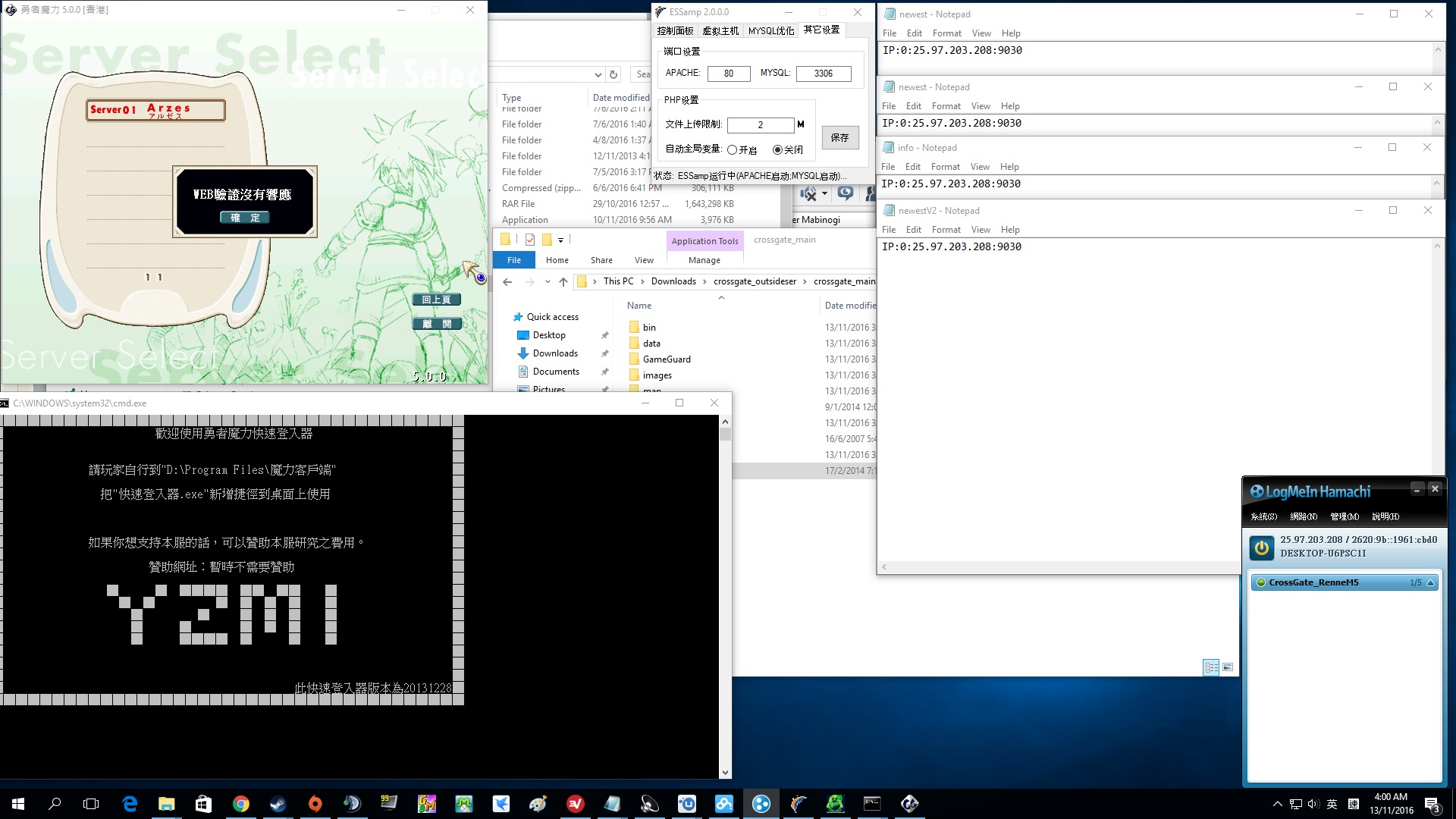Open the Windows Store taskbar icon
Image resolution: width=1456 pixels, height=819 pixels.
point(204,804)
